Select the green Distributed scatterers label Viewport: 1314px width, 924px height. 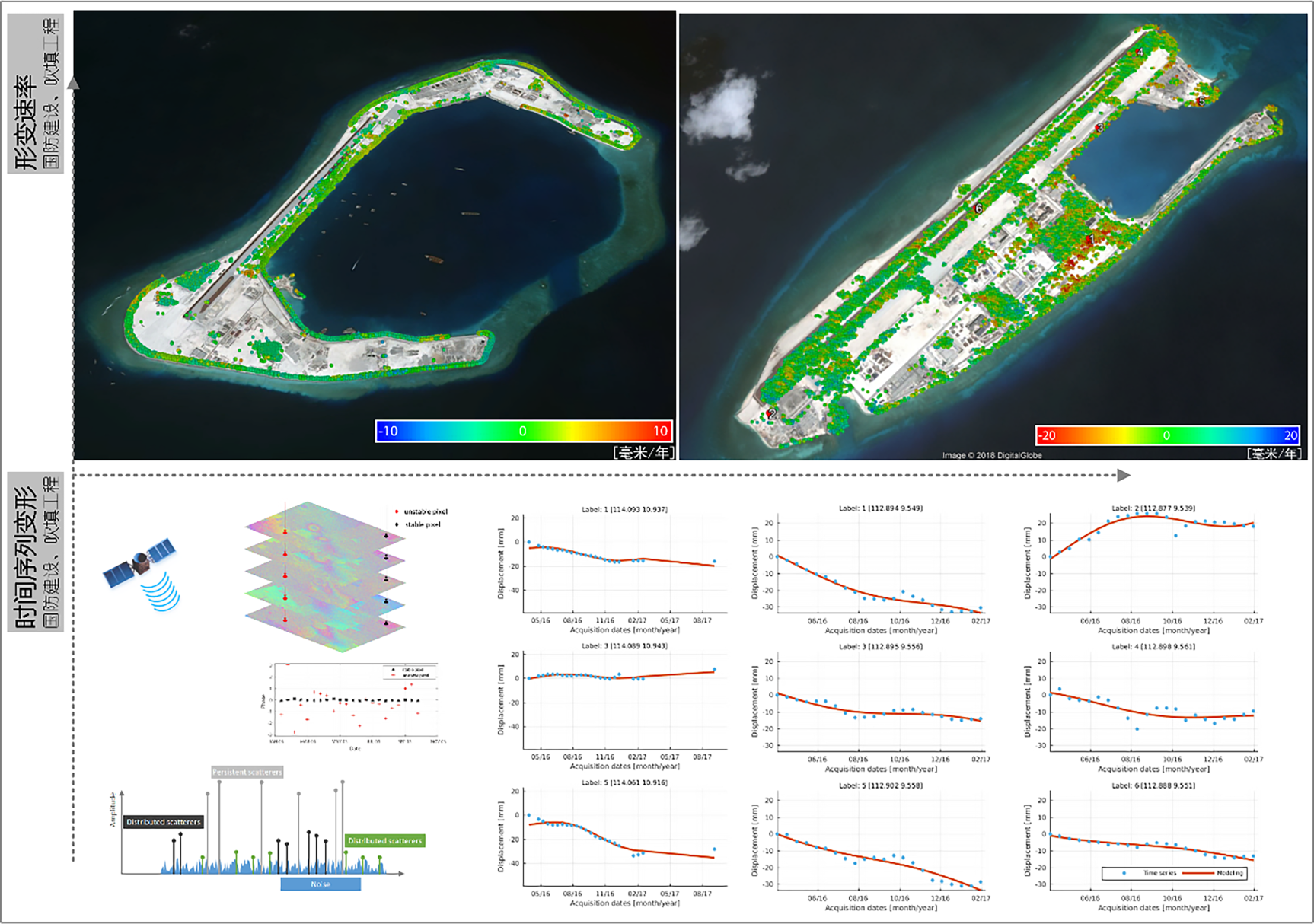point(384,840)
